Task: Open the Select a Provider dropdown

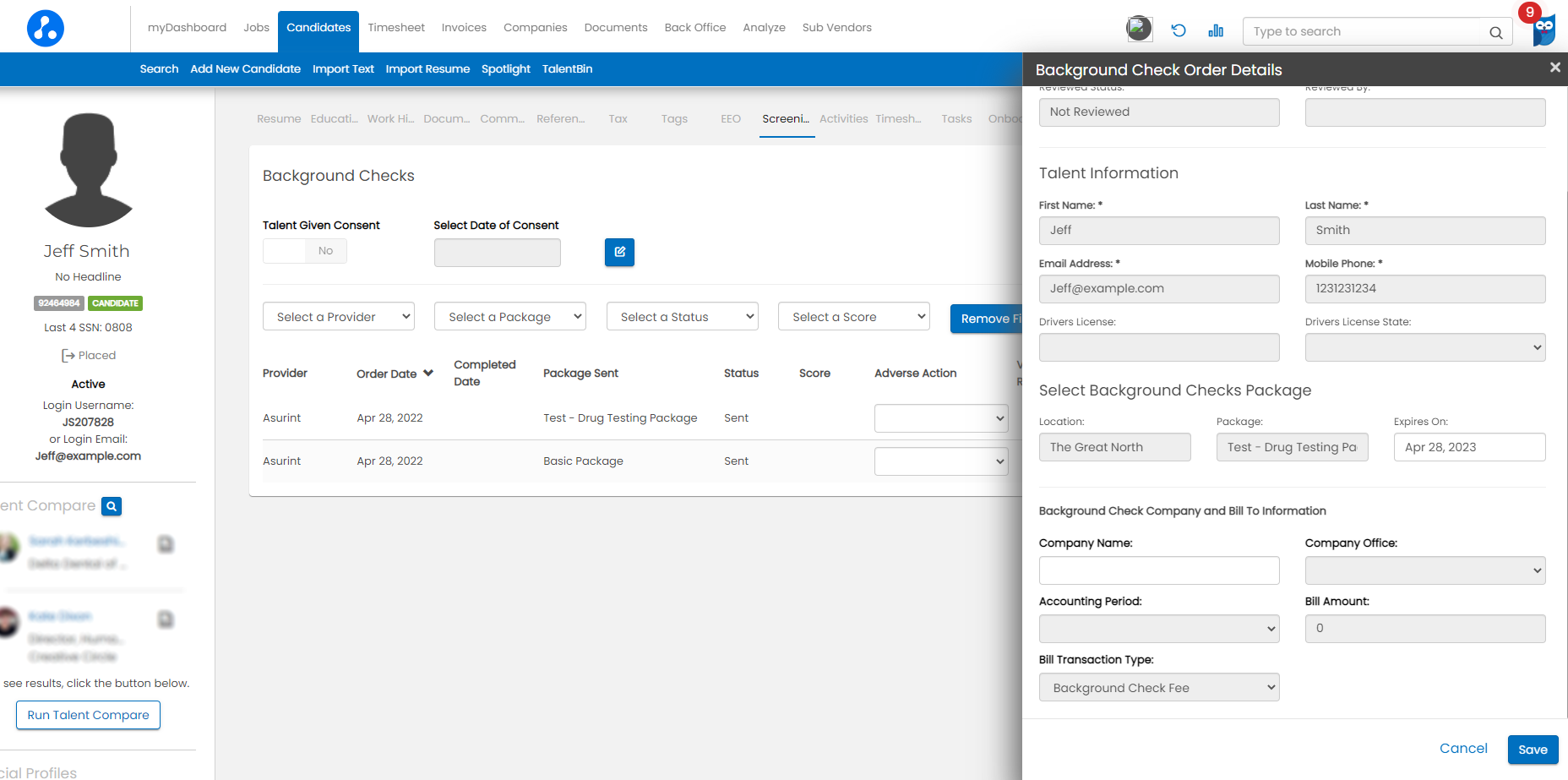Action: tap(339, 317)
